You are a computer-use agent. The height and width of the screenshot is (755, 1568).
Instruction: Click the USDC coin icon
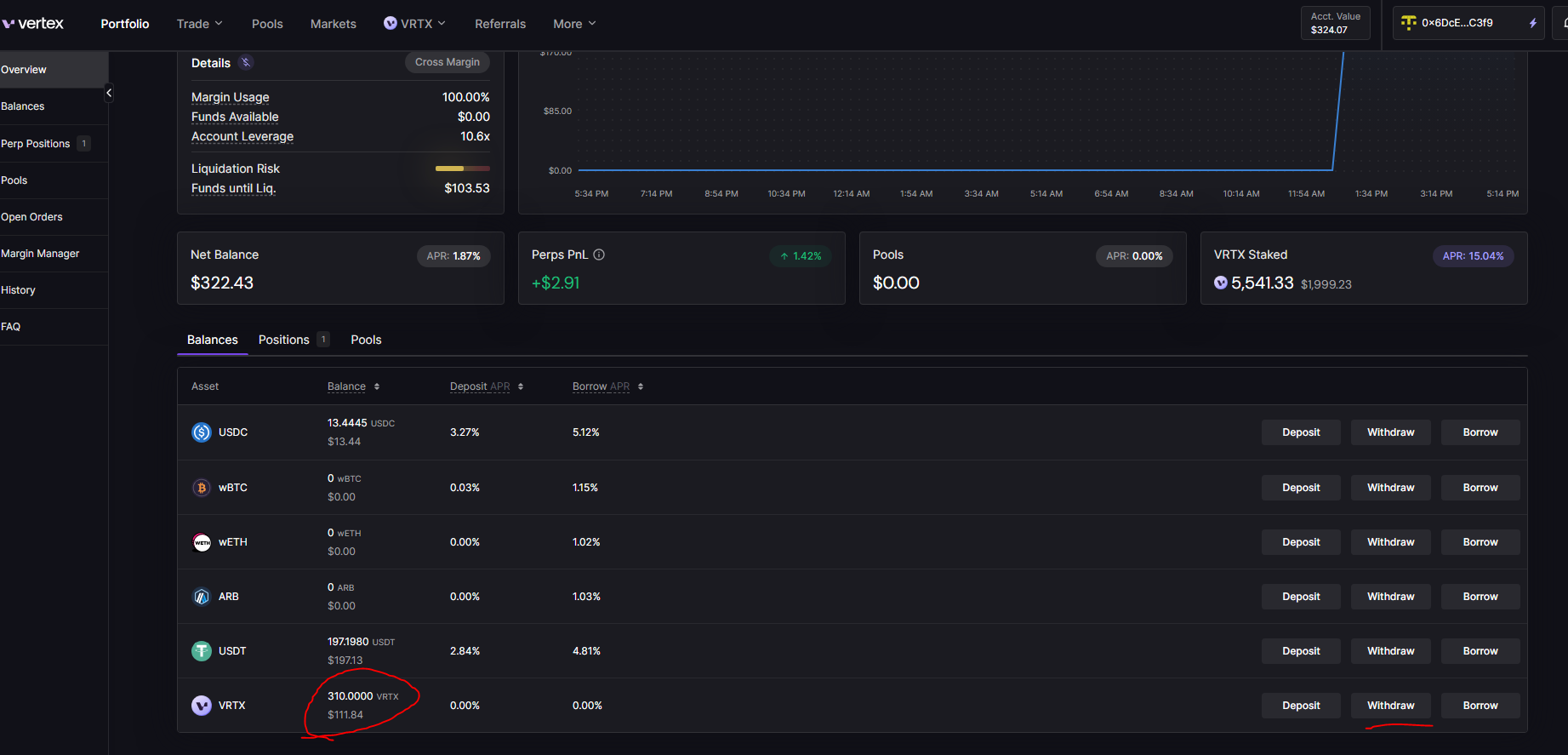tap(202, 432)
